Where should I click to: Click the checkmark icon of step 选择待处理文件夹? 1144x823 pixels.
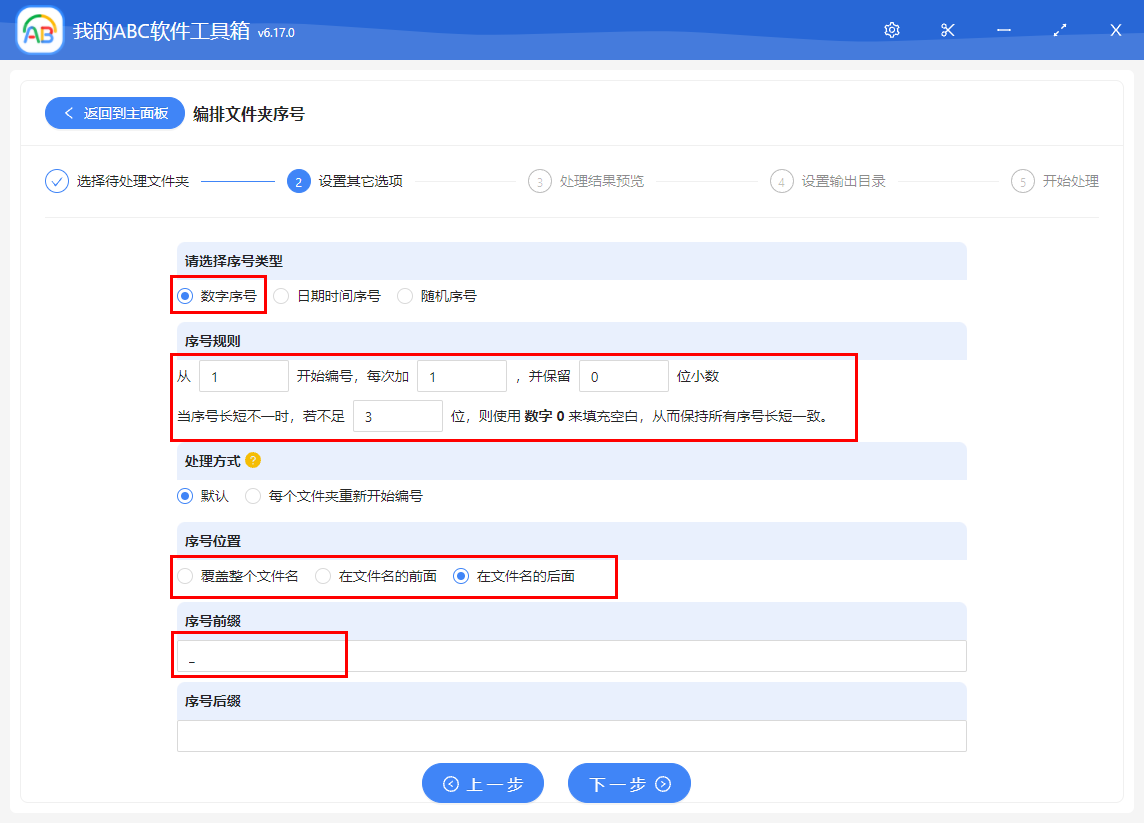56,181
